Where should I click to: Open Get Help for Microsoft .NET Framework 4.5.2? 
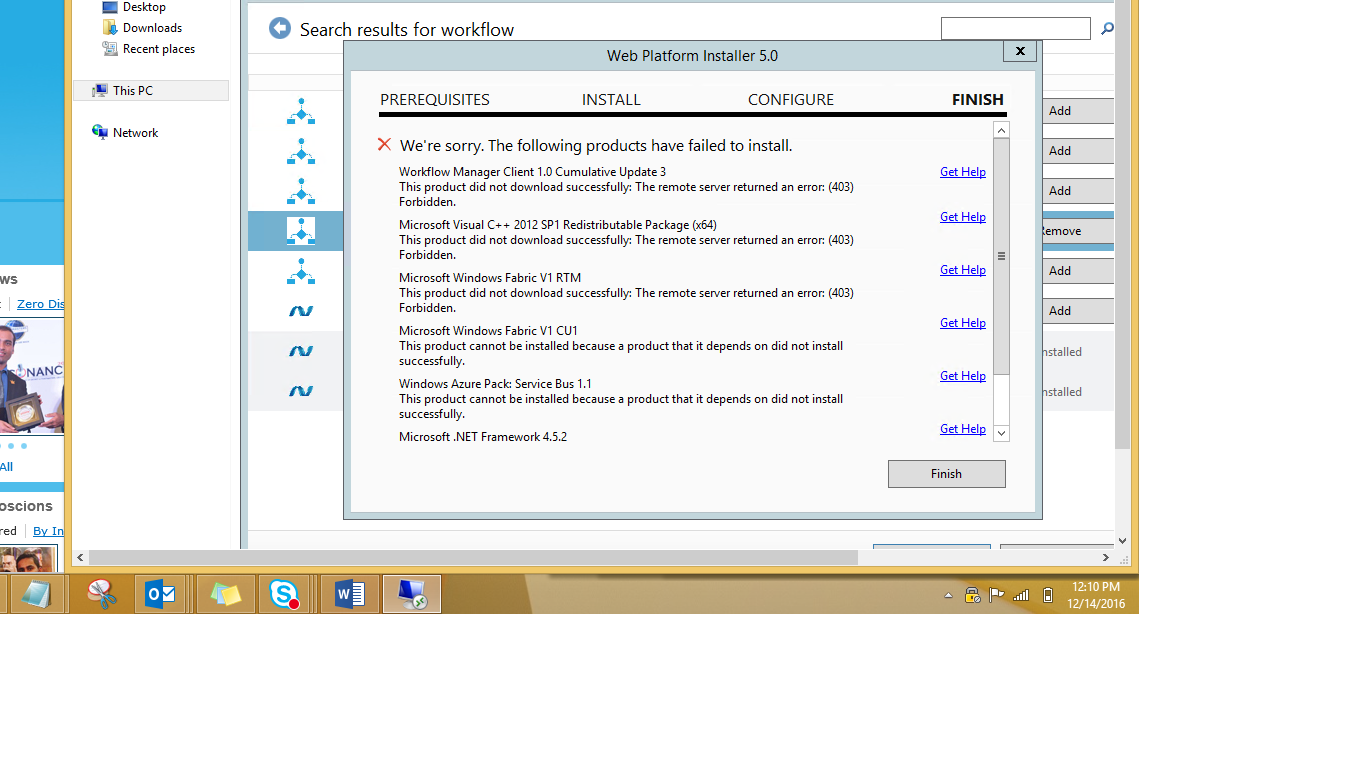(962, 429)
